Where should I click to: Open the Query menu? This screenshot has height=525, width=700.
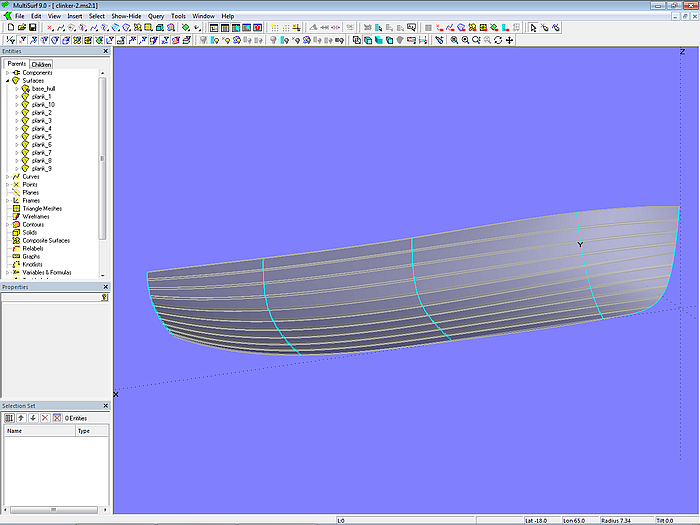pos(156,16)
